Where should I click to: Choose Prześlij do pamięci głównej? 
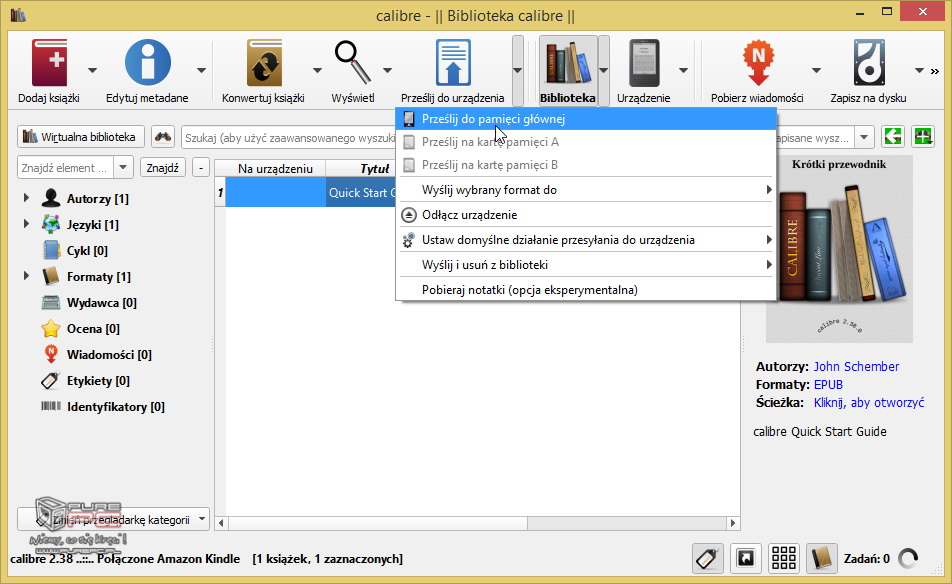(x=586, y=118)
